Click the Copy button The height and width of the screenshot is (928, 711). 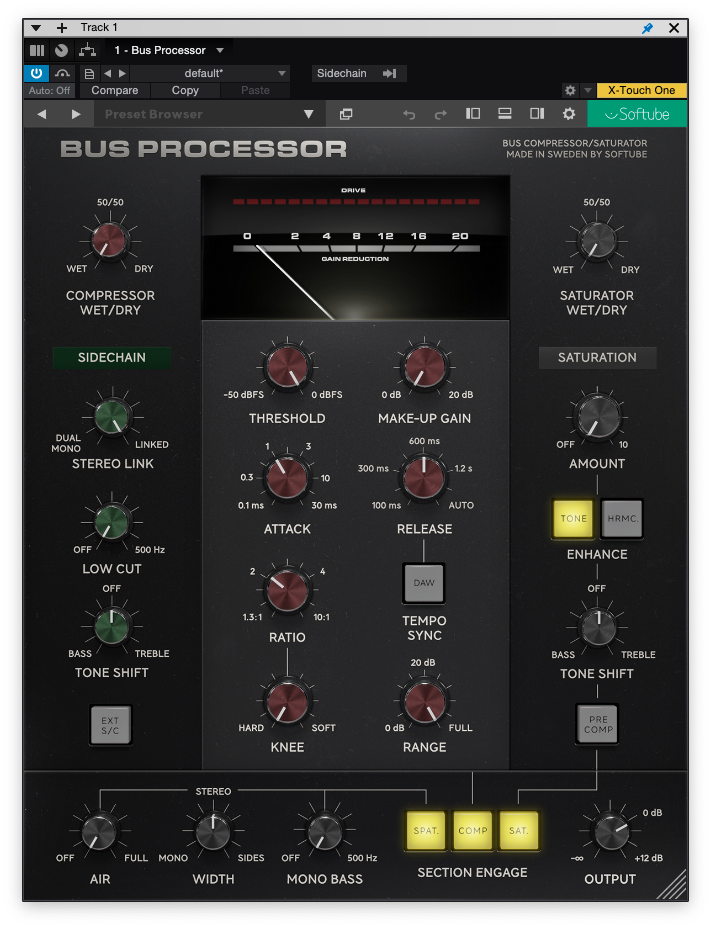click(x=185, y=91)
